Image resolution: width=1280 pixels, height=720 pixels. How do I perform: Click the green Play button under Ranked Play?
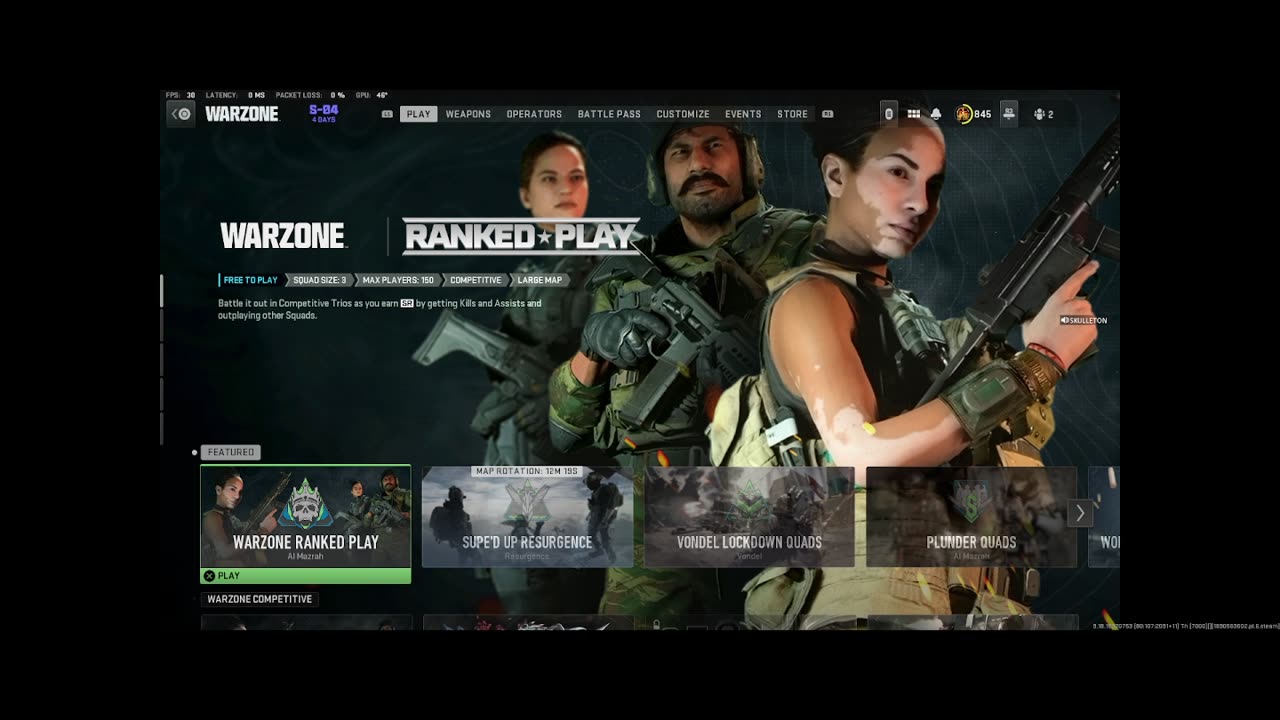click(306, 576)
